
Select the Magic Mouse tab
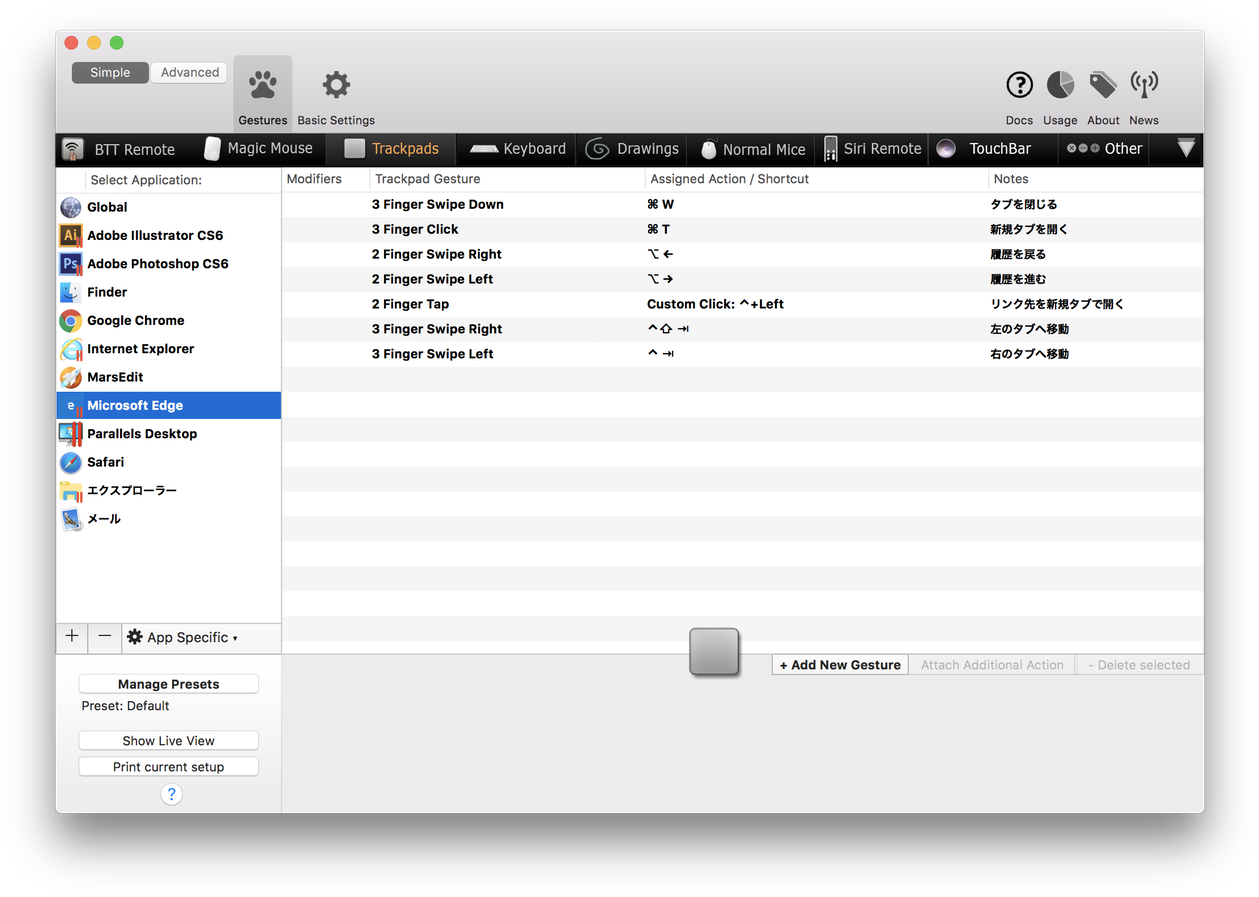(258, 149)
